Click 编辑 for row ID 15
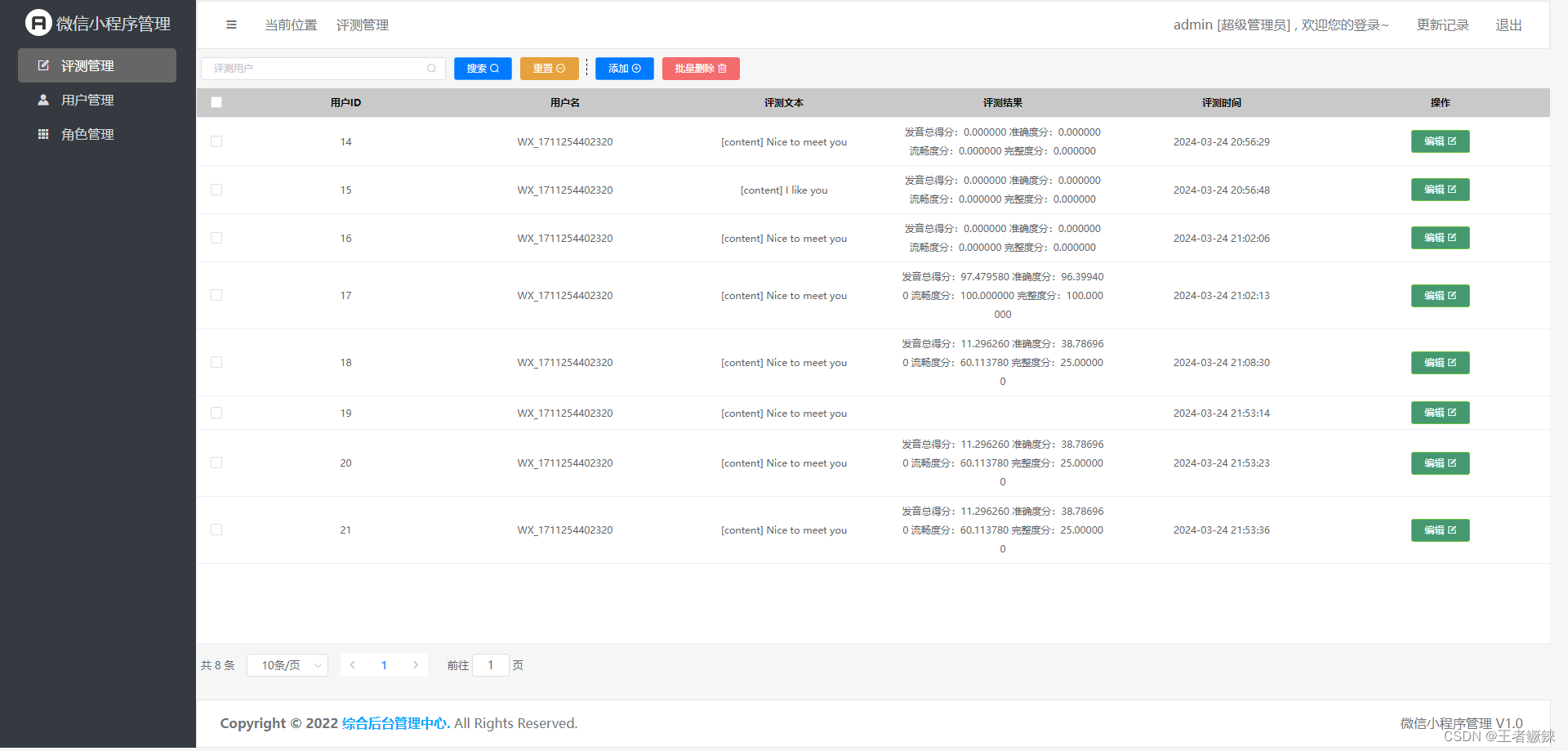1568x751 pixels. (1440, 190)
